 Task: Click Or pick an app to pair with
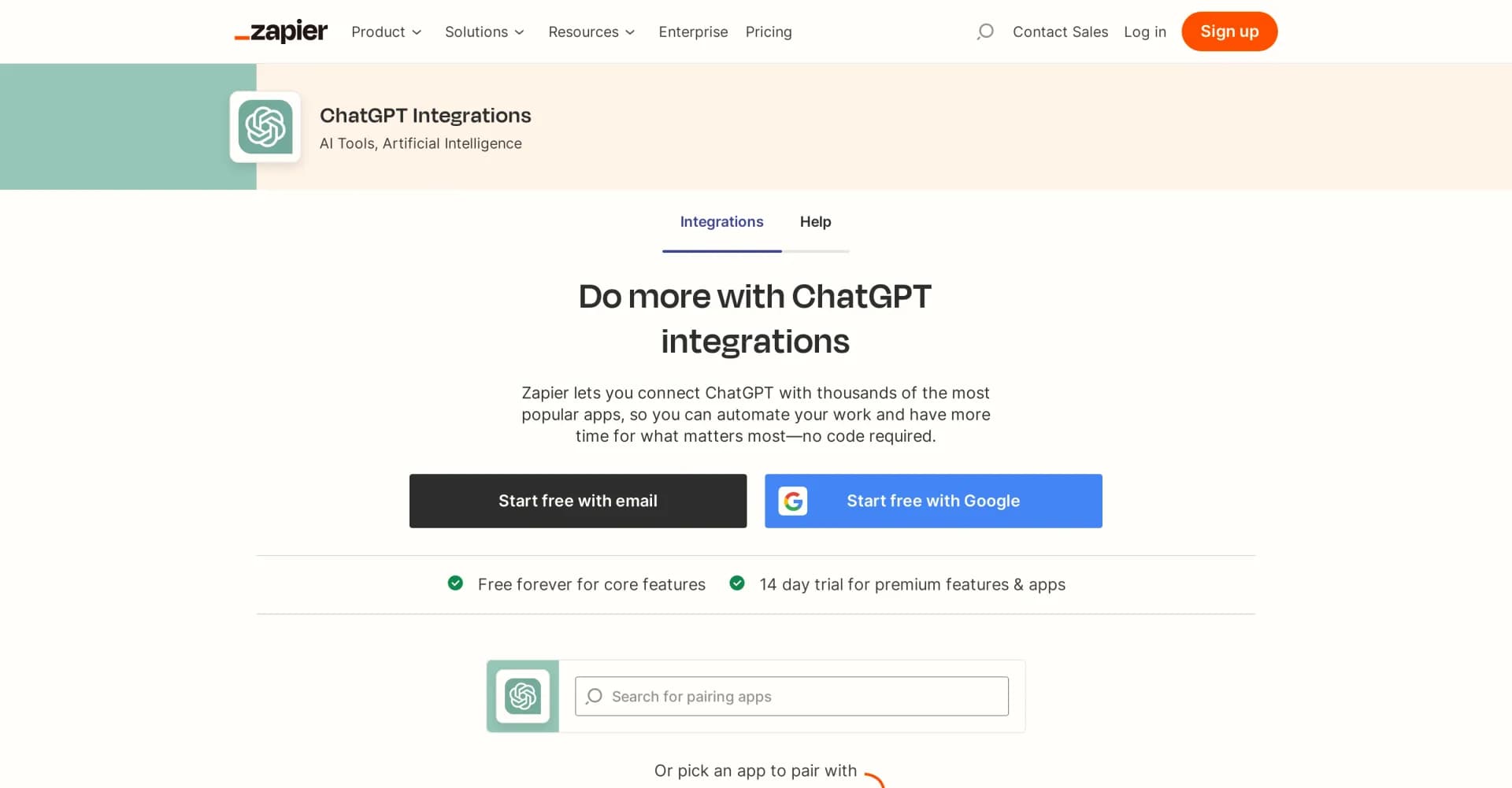click(x=755, y=771)
